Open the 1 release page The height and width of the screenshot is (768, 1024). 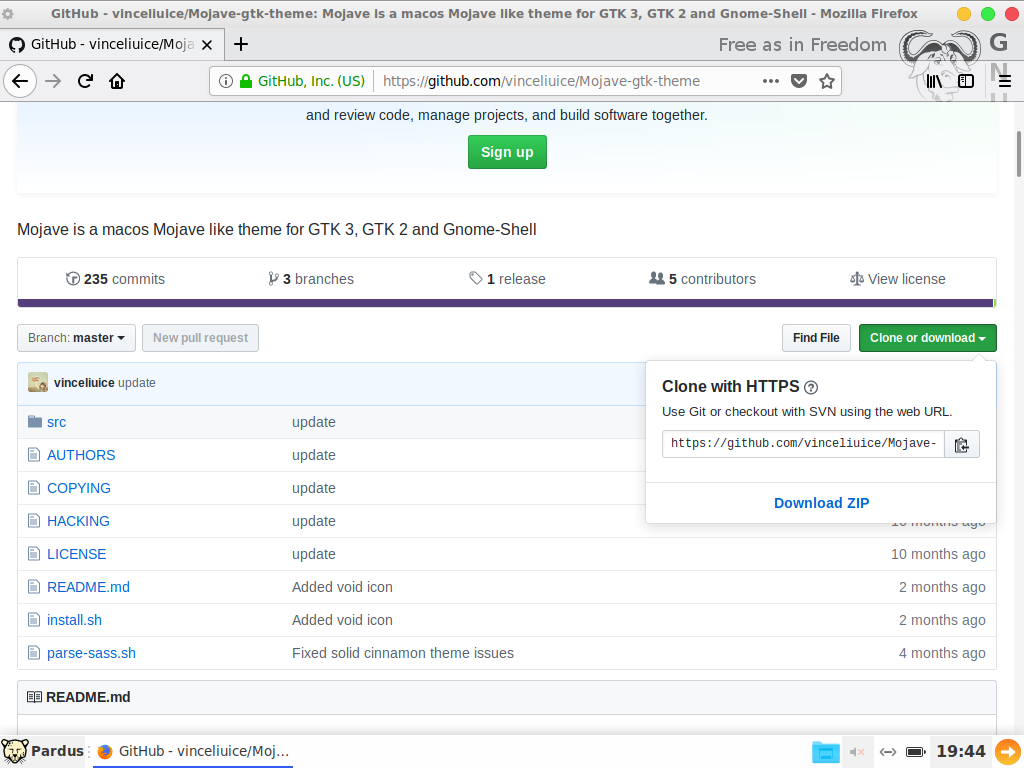coord(507,279)
